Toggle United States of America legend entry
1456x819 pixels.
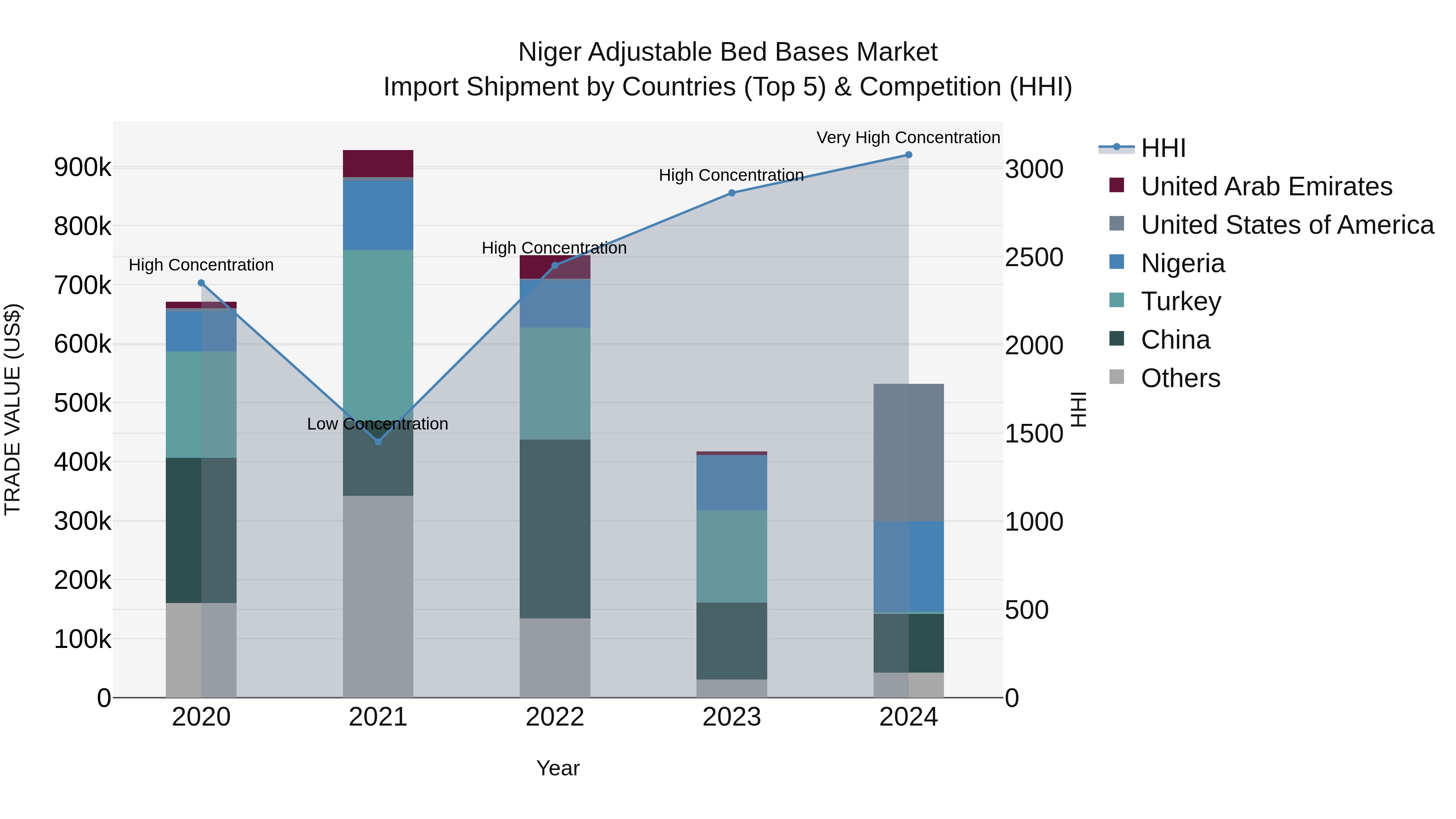click(x=1272, y=225)
